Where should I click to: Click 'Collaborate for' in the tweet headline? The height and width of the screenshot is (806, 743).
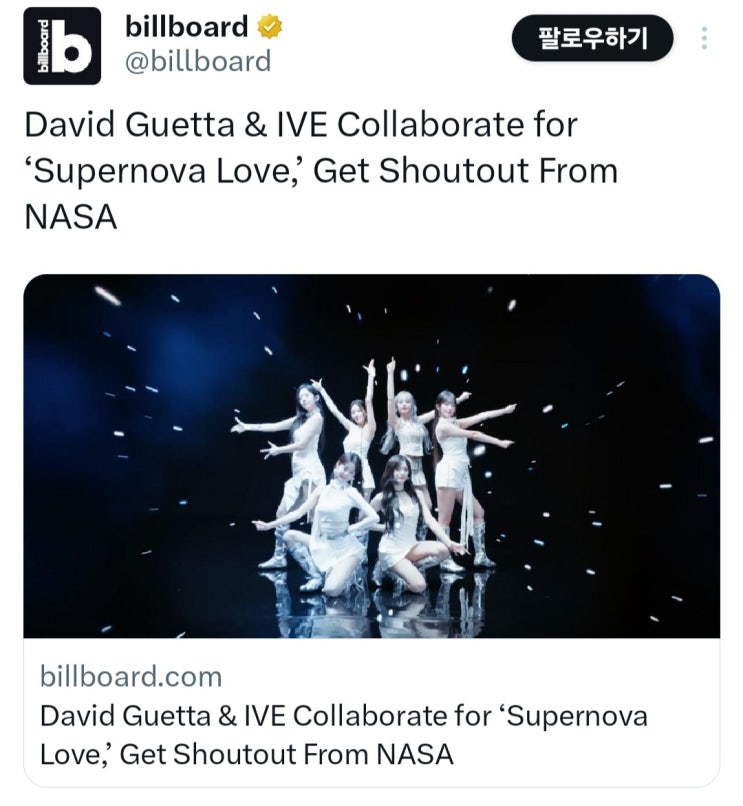(458, 124)
